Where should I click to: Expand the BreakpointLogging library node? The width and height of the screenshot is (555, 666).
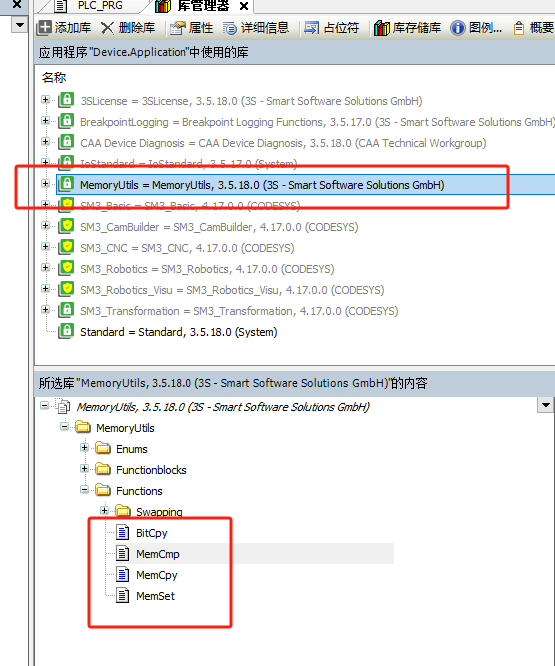[x=45, y=121]
